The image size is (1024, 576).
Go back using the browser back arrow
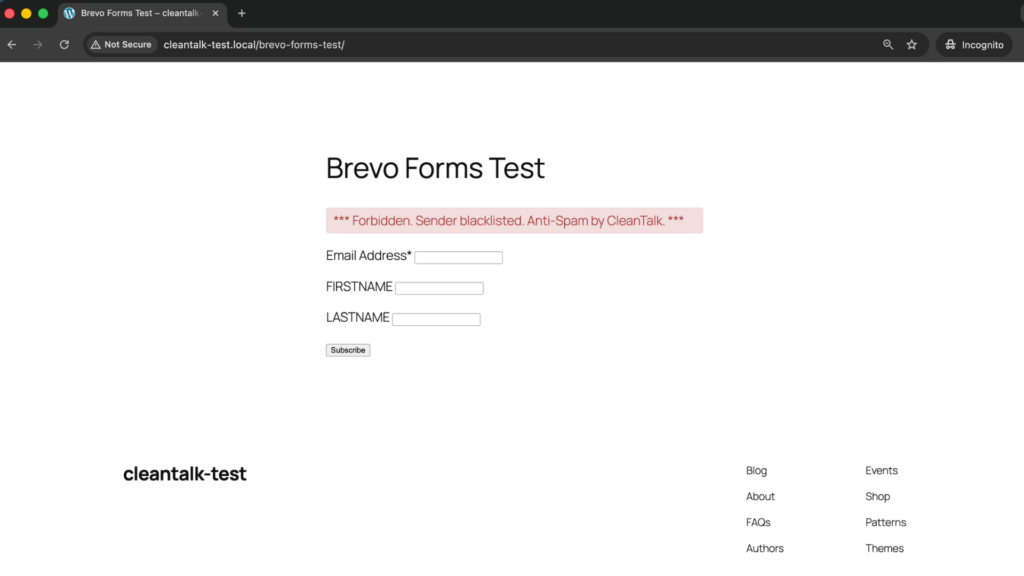pyautogui.click(x=12, y=44)
